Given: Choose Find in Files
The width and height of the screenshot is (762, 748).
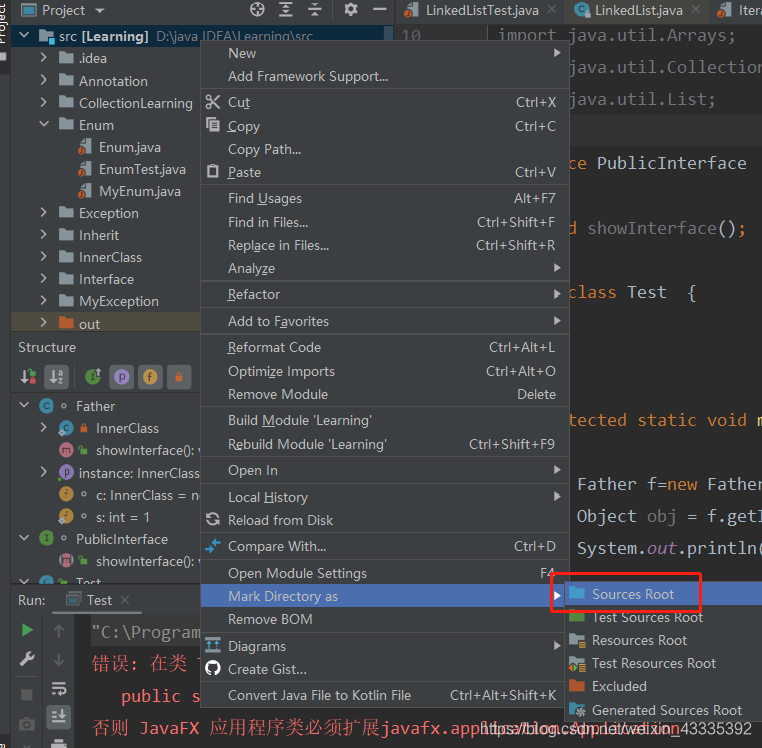Looking at the screenshot, I should (384, 222).
